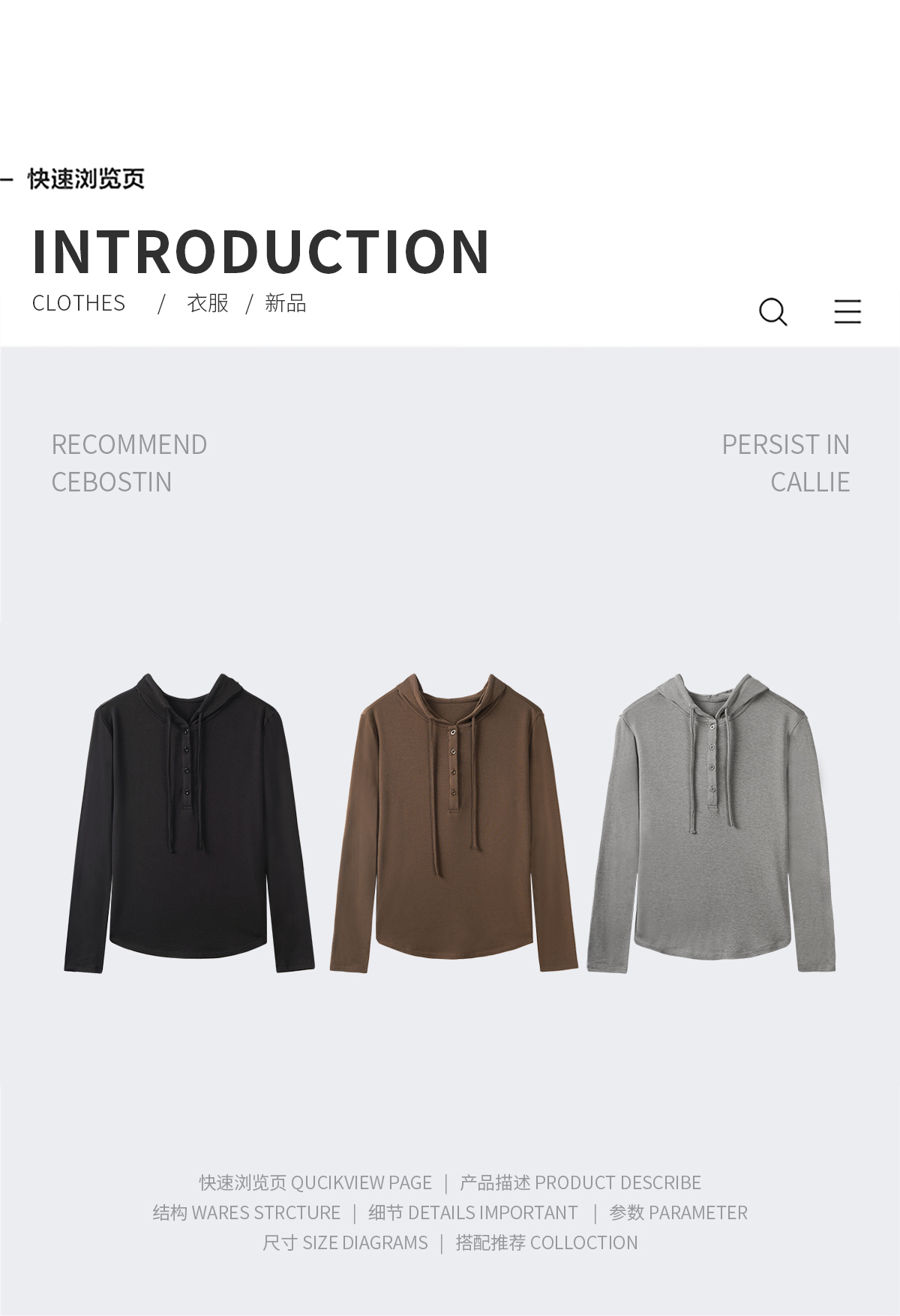Click the 快速浏览页 header label
900x1316 pixels.
(x=86, y=179)
